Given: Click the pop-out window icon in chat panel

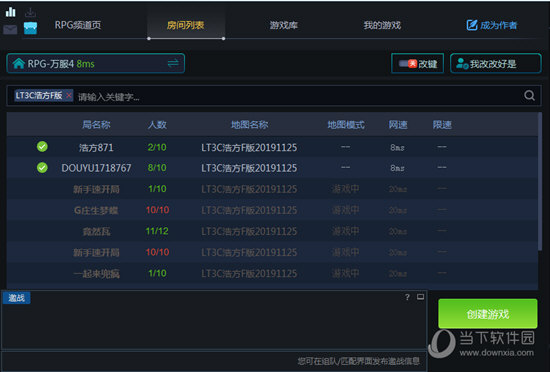Looking at the screenshot, I should click(420, 297).
